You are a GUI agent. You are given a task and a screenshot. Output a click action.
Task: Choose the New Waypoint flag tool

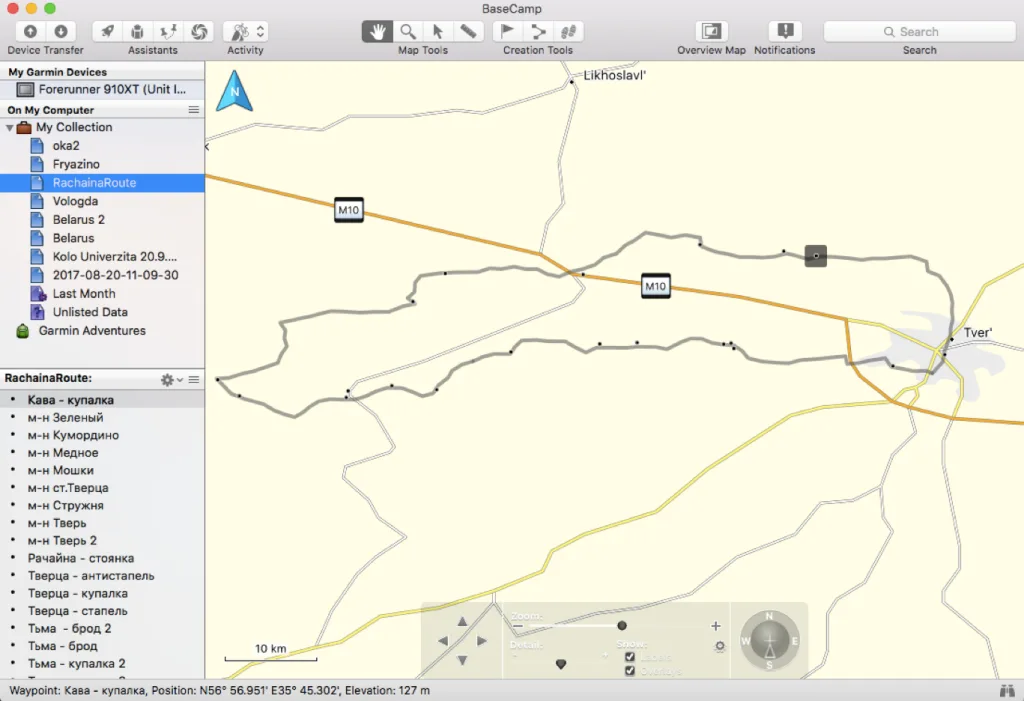click(x=507, y=31)
